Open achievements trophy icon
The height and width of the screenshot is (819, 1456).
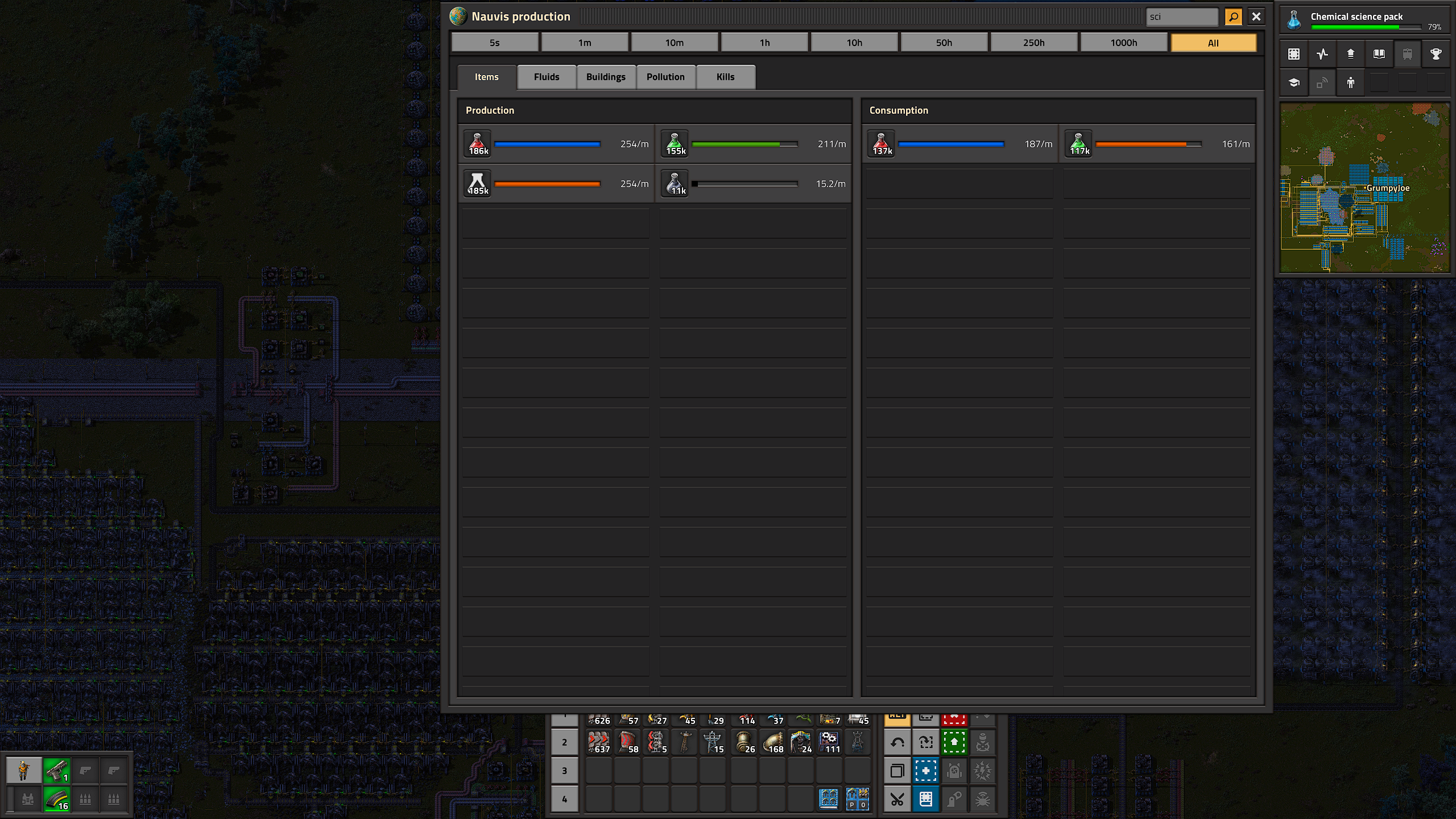[1436, 54]
